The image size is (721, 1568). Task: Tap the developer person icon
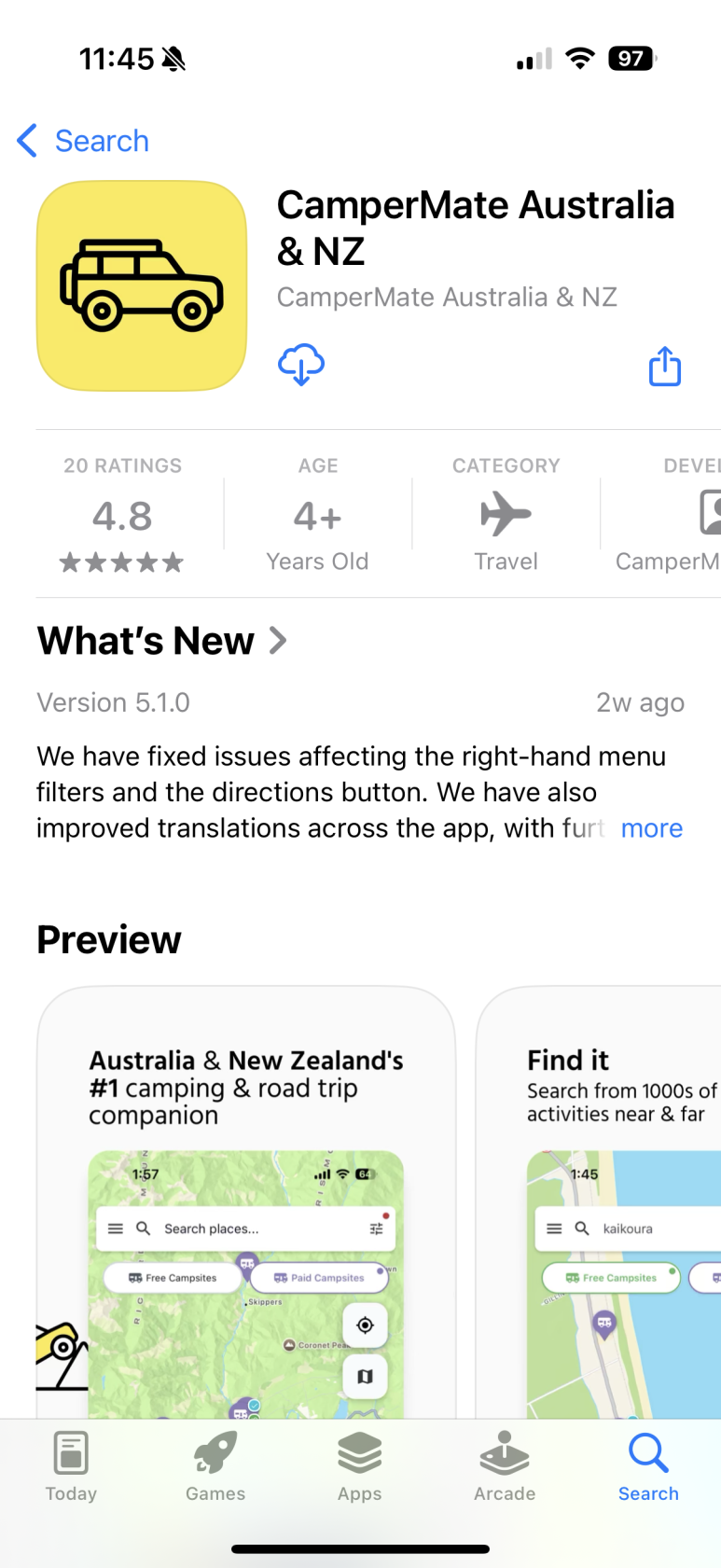pyautogui.click(x=710, y=514)
